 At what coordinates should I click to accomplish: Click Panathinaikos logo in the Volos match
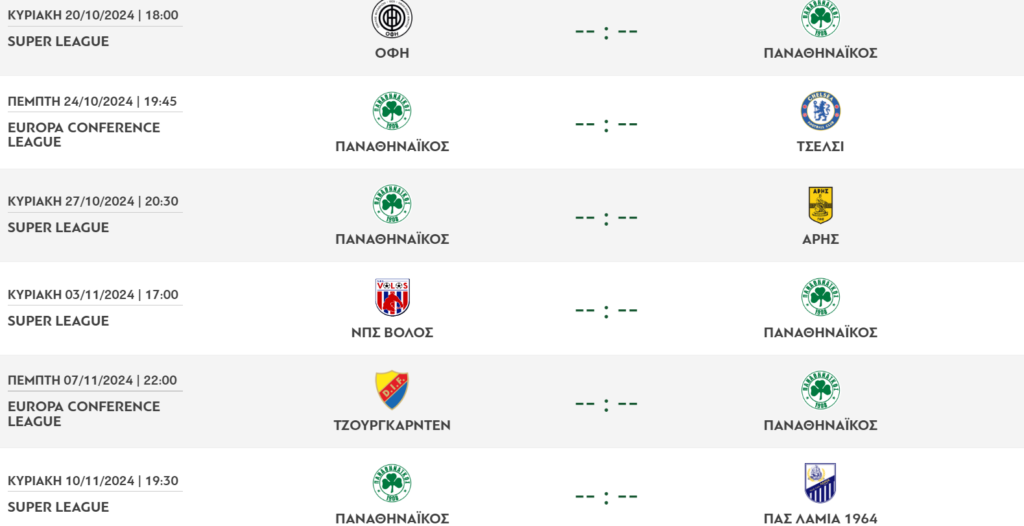pyautogui.click(x=820, y=297)
